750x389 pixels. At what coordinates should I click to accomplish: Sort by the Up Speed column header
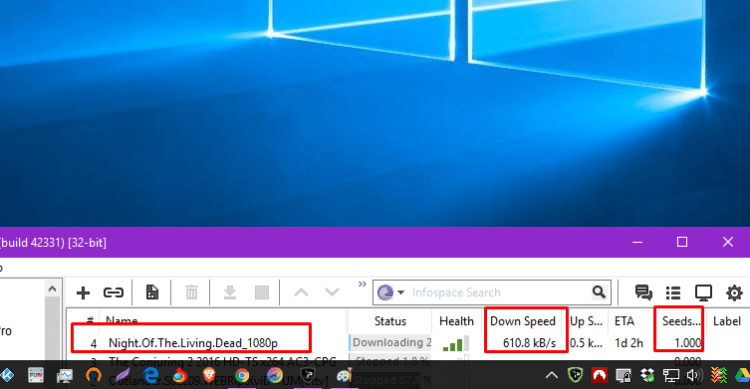coord(586,321)
